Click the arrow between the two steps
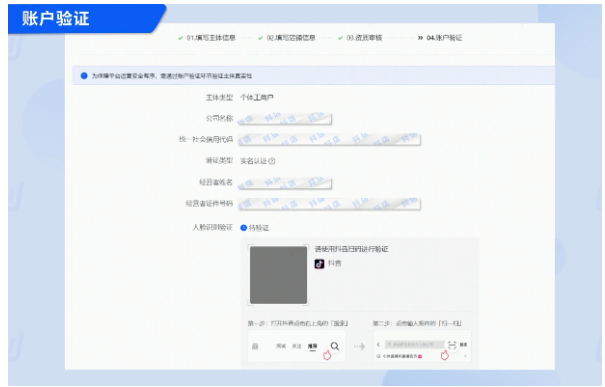Screen dimensions: 605x387 tap(359, 346)
